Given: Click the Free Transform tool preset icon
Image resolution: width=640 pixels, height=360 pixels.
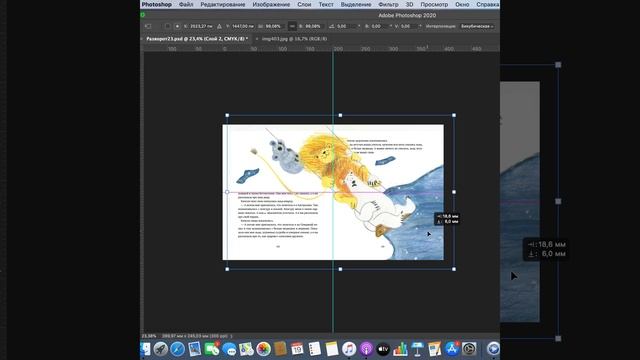Looking at the screenshot, I should click(148, 26).
